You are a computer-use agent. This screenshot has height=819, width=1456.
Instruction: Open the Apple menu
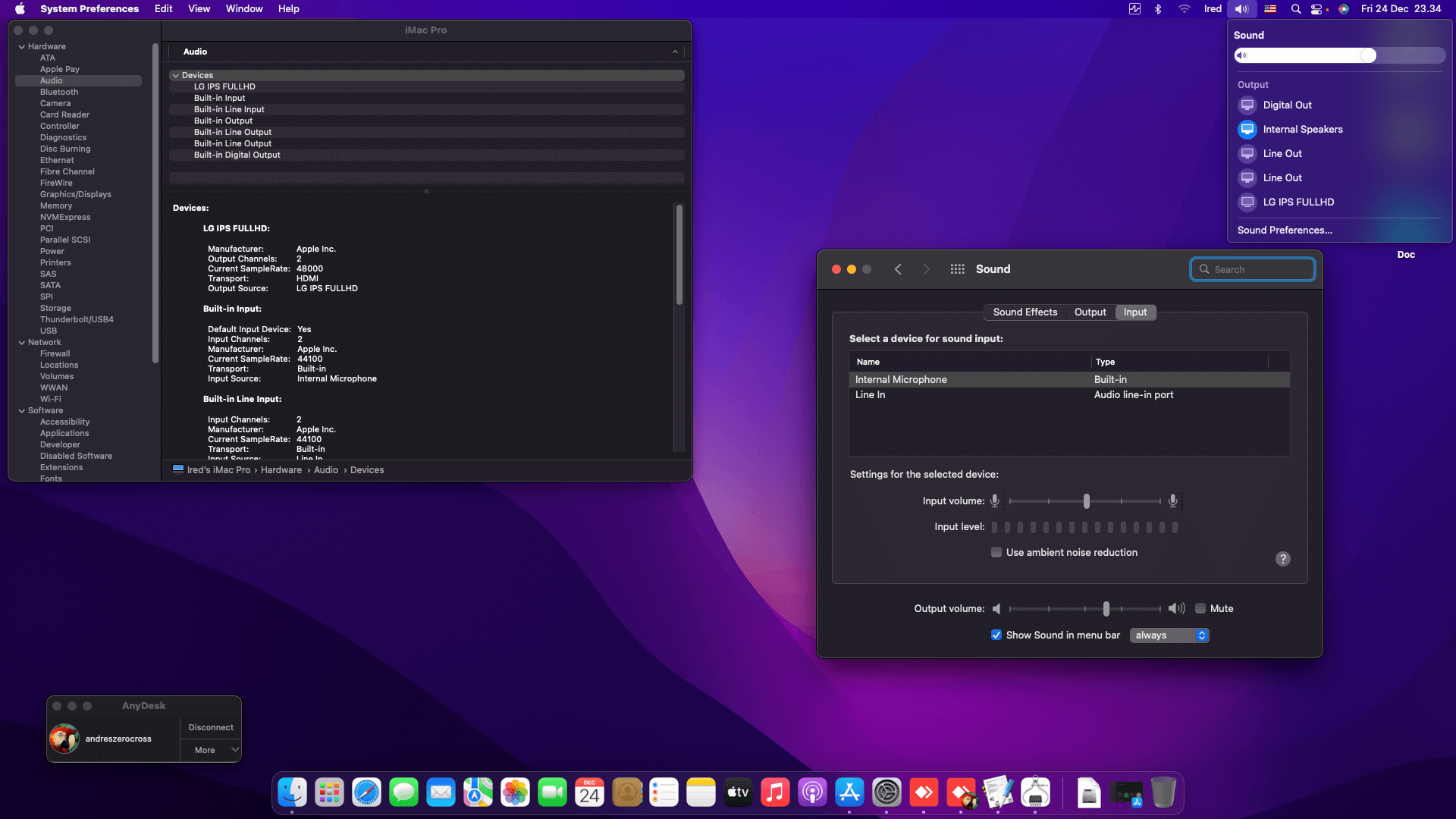coord(20,9)
